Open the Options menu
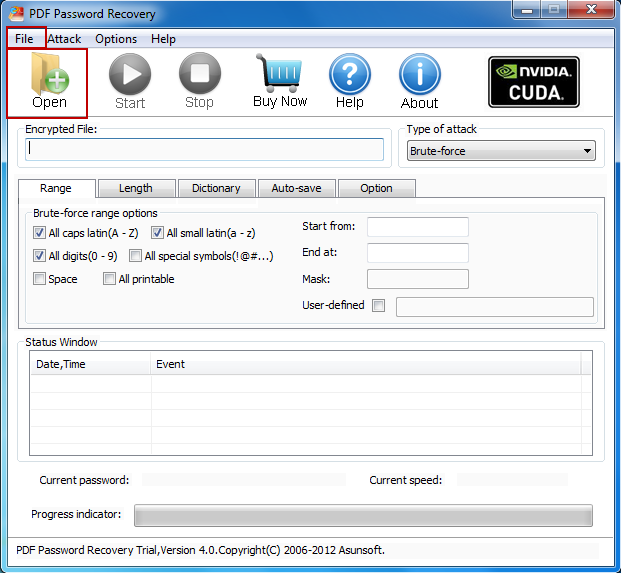This screenshot has width=621, height=573. (116, 39)
